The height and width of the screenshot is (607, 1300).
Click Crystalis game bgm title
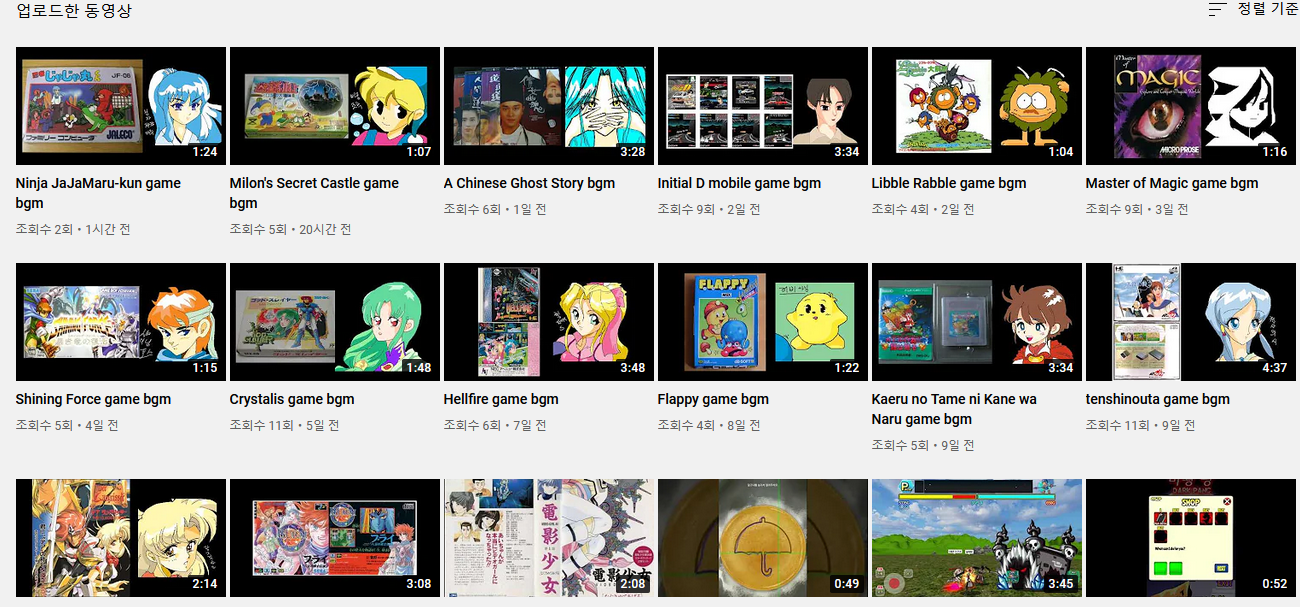coord(292,399)
